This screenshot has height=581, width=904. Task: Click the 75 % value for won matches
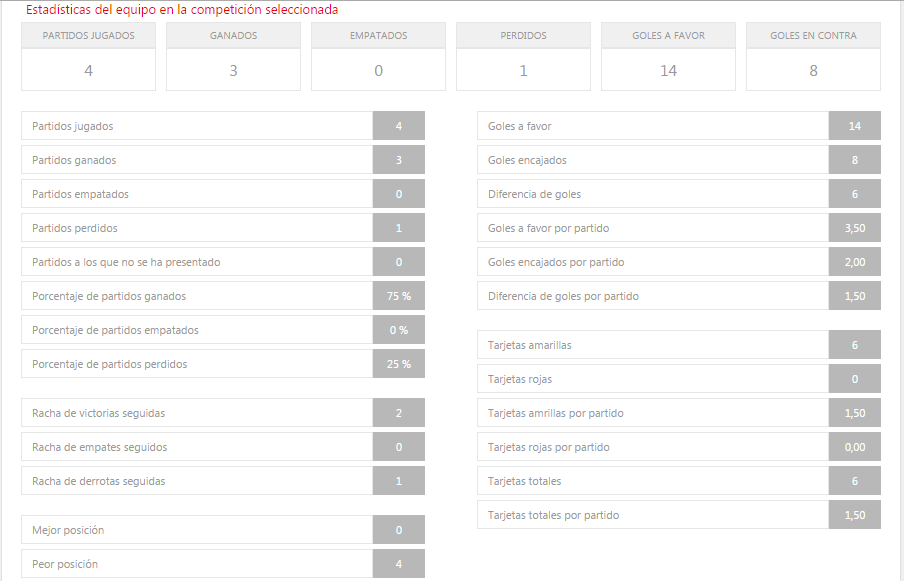[399, 296]
